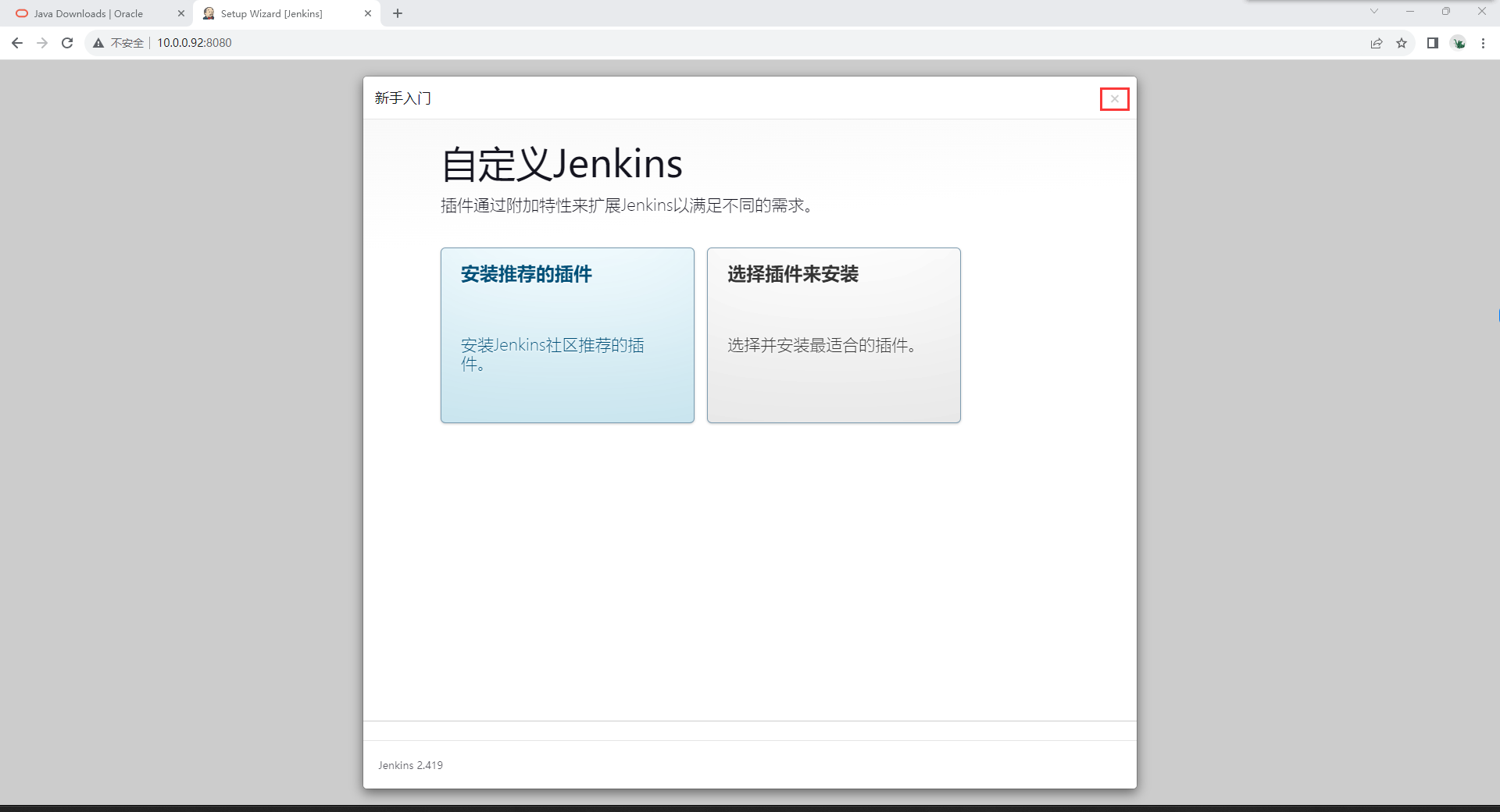
Task: Close the Setup Wizard tab
Action: (x=368, y=13)
